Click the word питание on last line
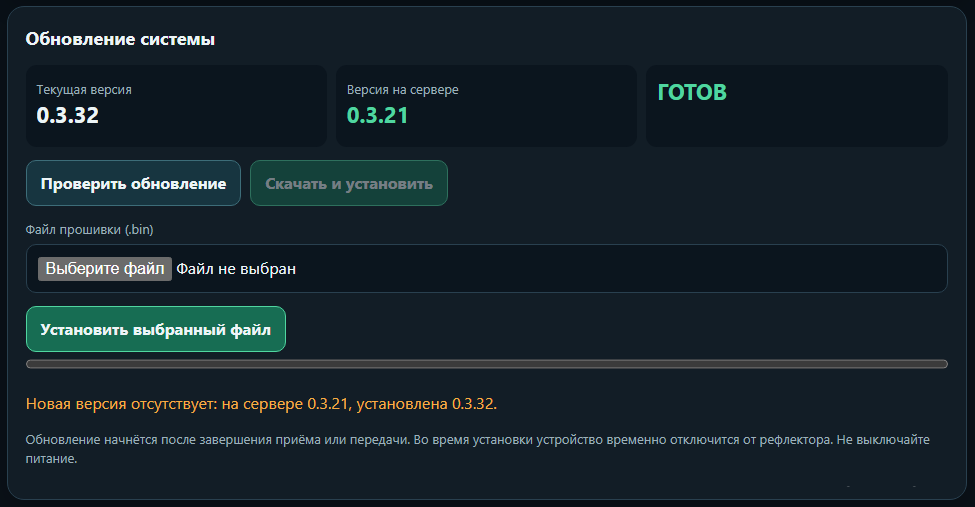Viewport: 975px width, 507px height. [x=51, y=459]
